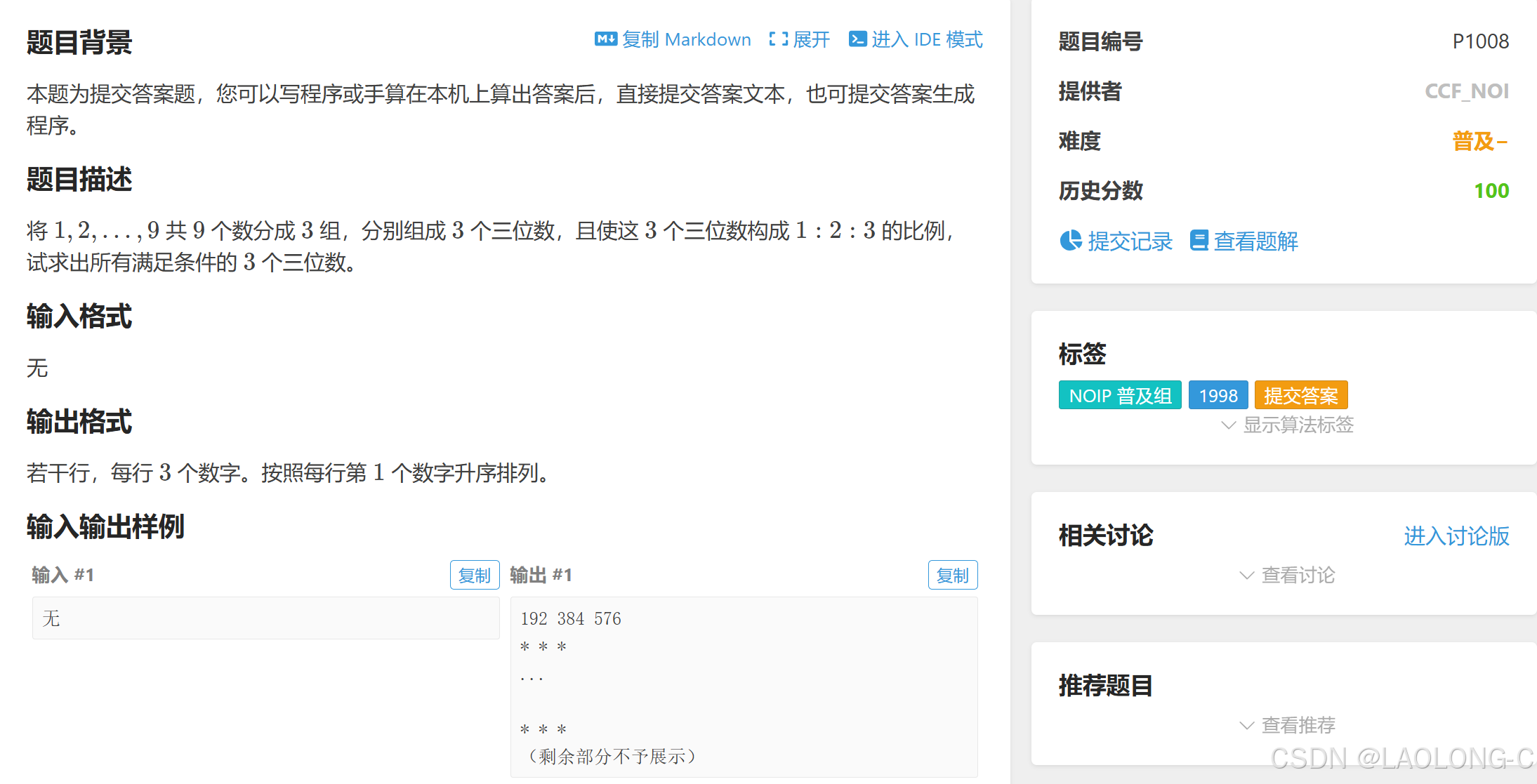Viewport: 1537px width, 784px height.
Task: Click the Markdown copy icon
Action: pyautogui.click(x=605, y=39)
